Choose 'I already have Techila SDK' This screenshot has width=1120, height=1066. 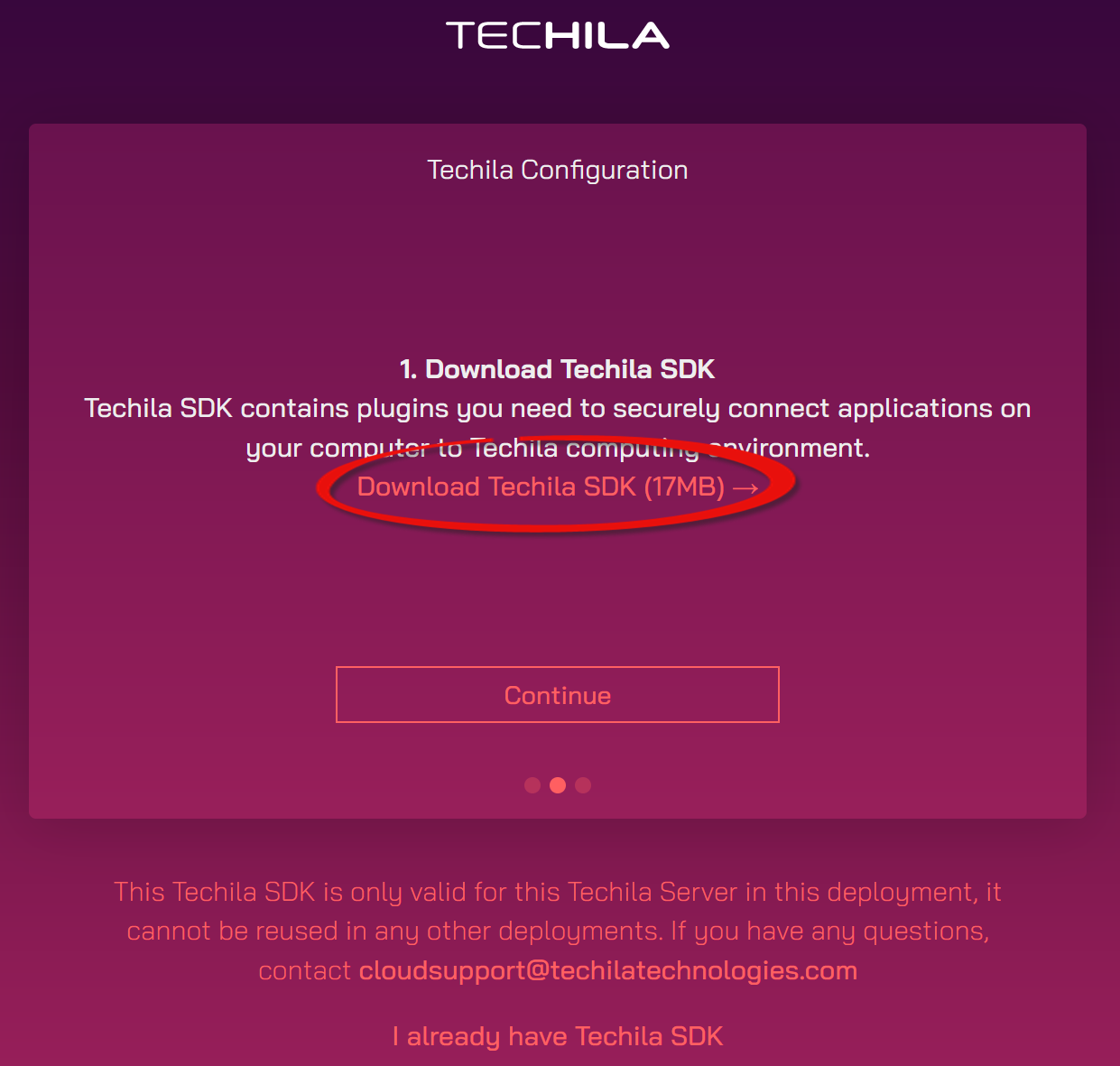pos(558,1036)
